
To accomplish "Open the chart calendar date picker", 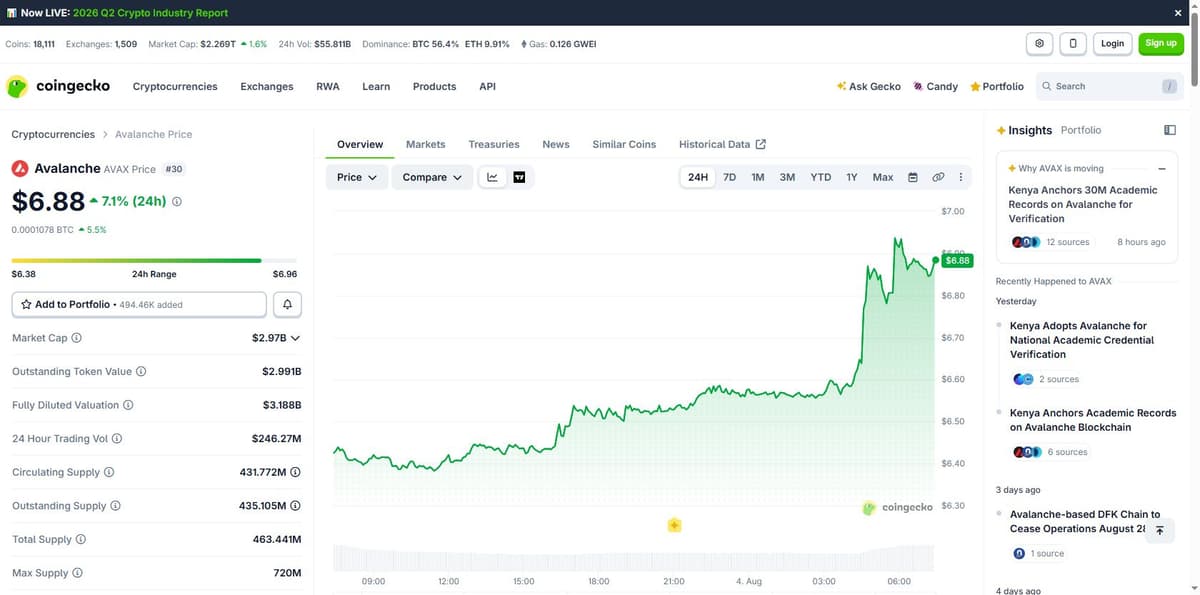I will coord(913,177).
